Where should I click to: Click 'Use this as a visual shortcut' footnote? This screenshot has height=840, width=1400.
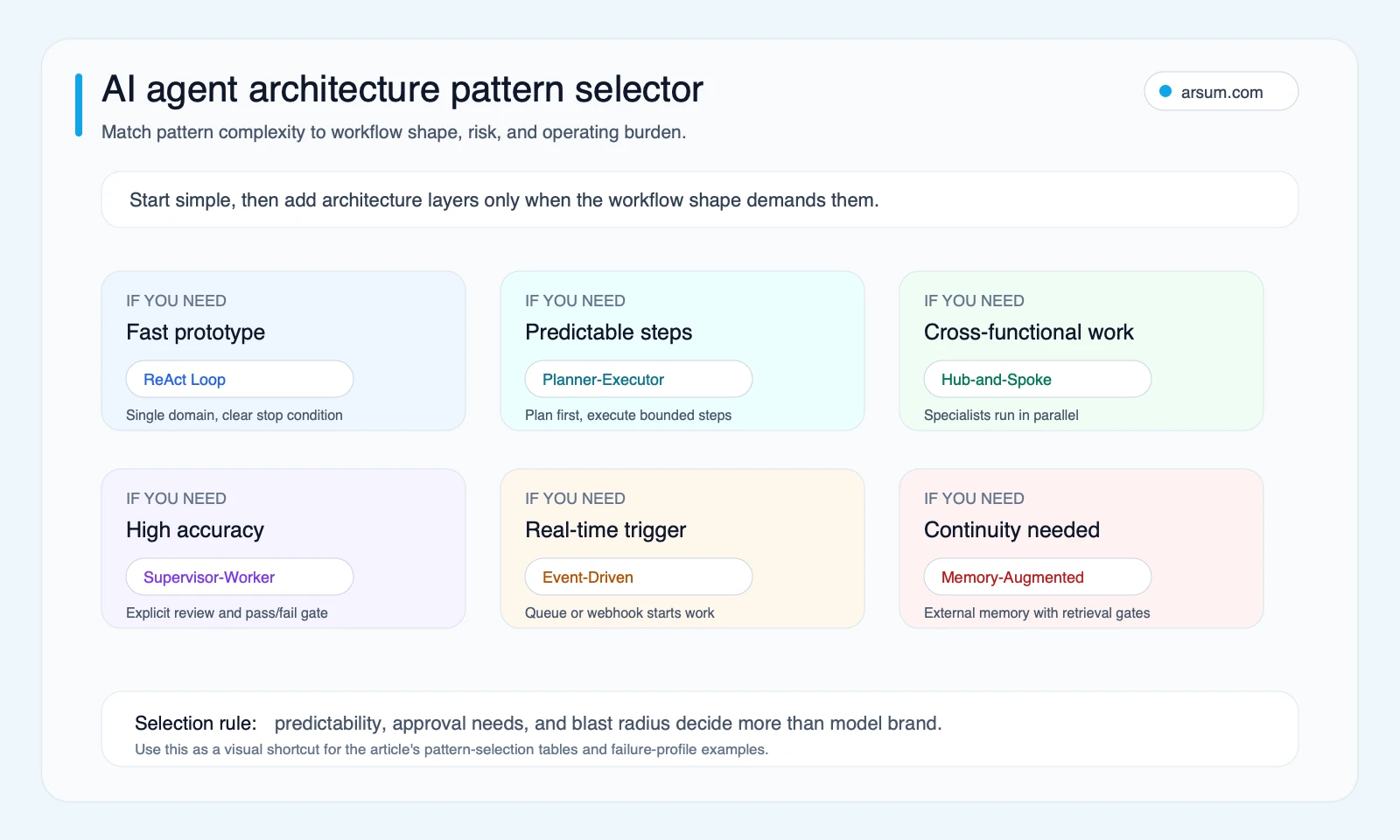click(x=451, y=749)
